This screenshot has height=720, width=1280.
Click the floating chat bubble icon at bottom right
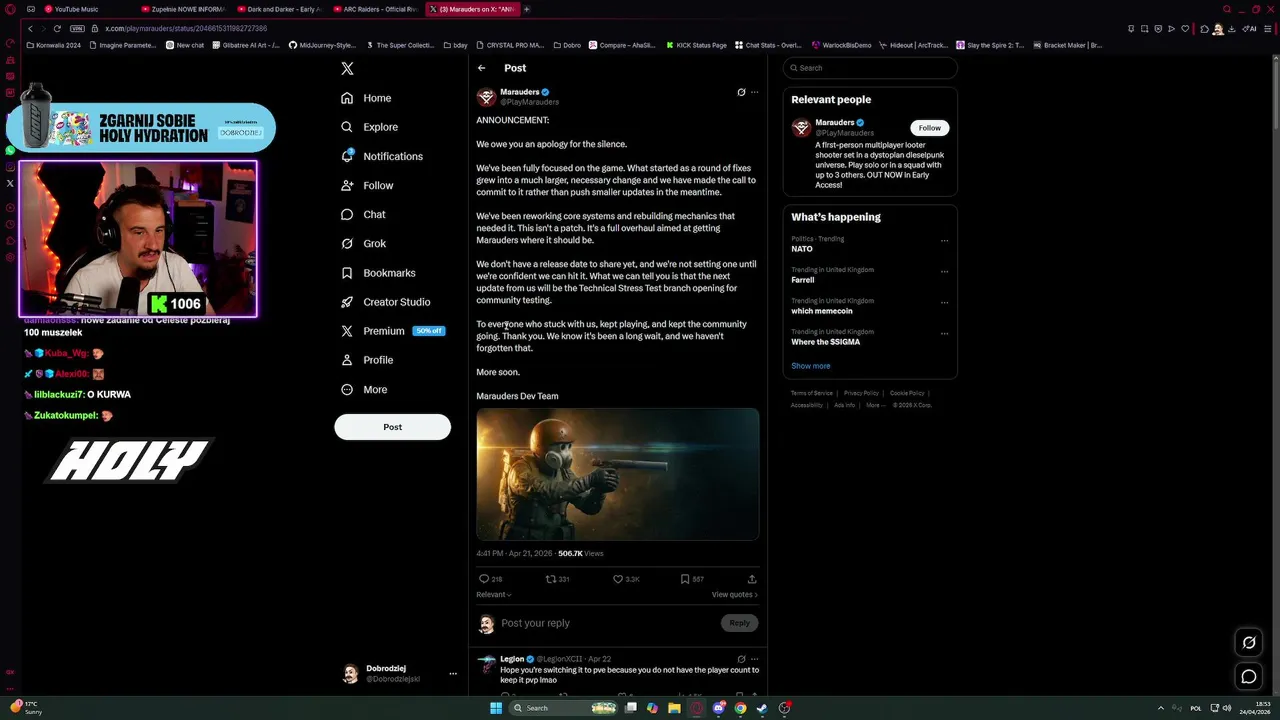point(1249,677)
